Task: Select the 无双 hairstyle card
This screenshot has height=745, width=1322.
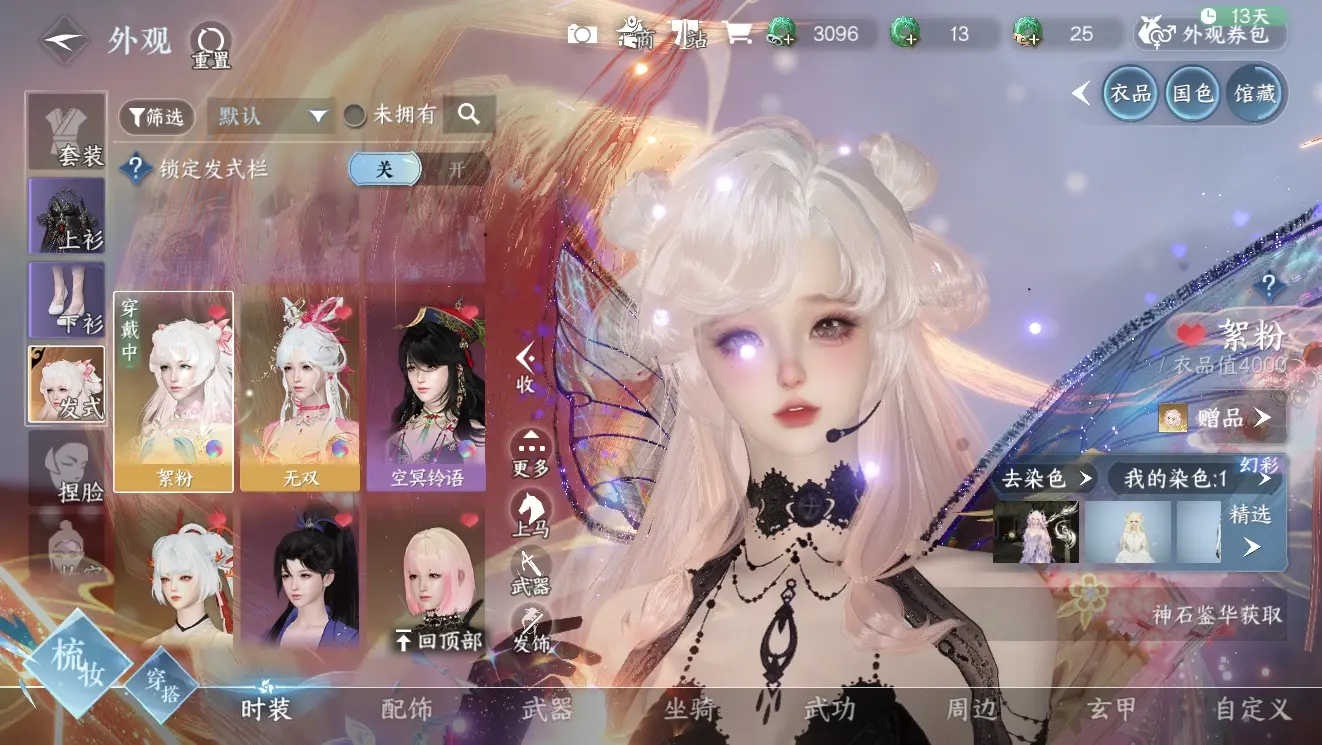Action: click(300, 392)
